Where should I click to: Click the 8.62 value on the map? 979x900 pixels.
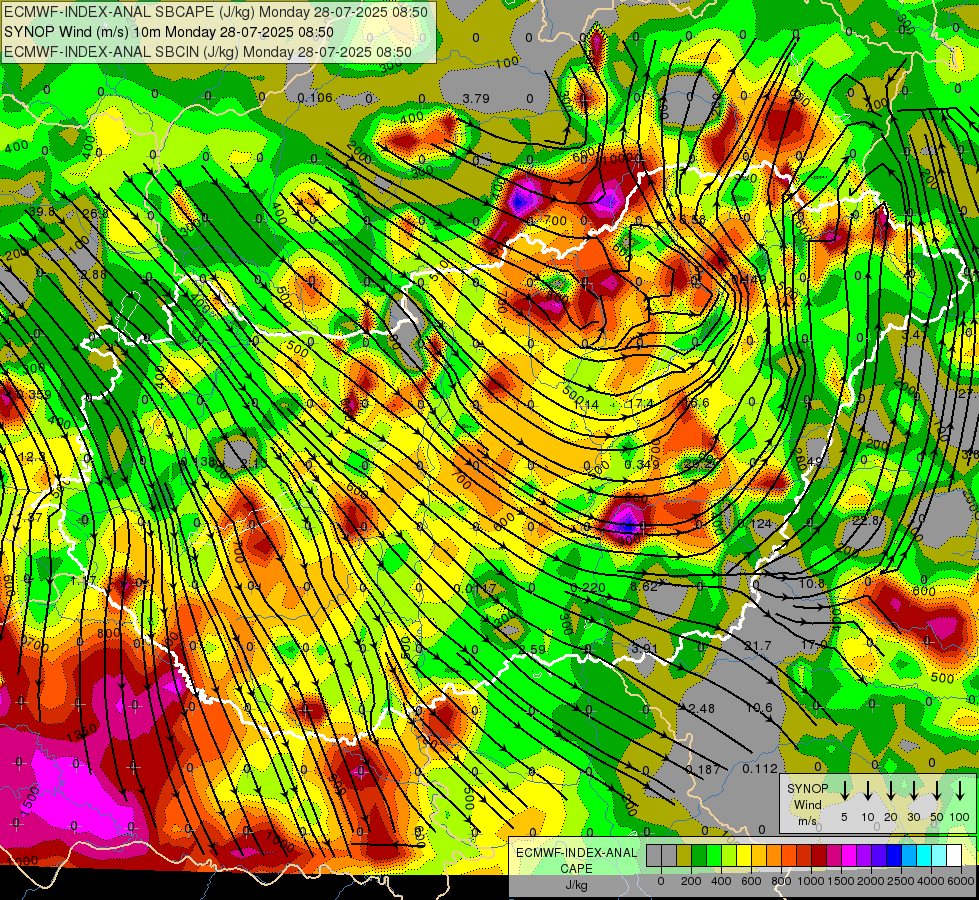644,586
